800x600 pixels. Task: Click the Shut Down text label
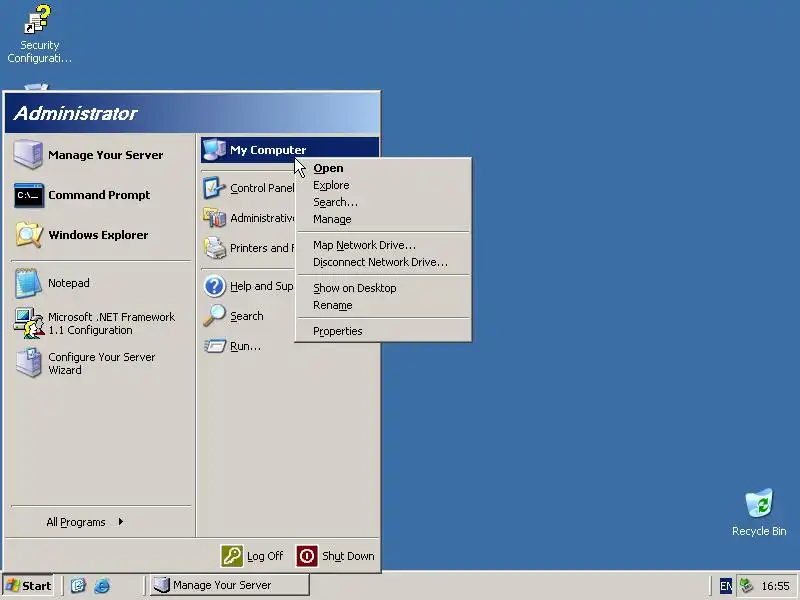(348, 556)
